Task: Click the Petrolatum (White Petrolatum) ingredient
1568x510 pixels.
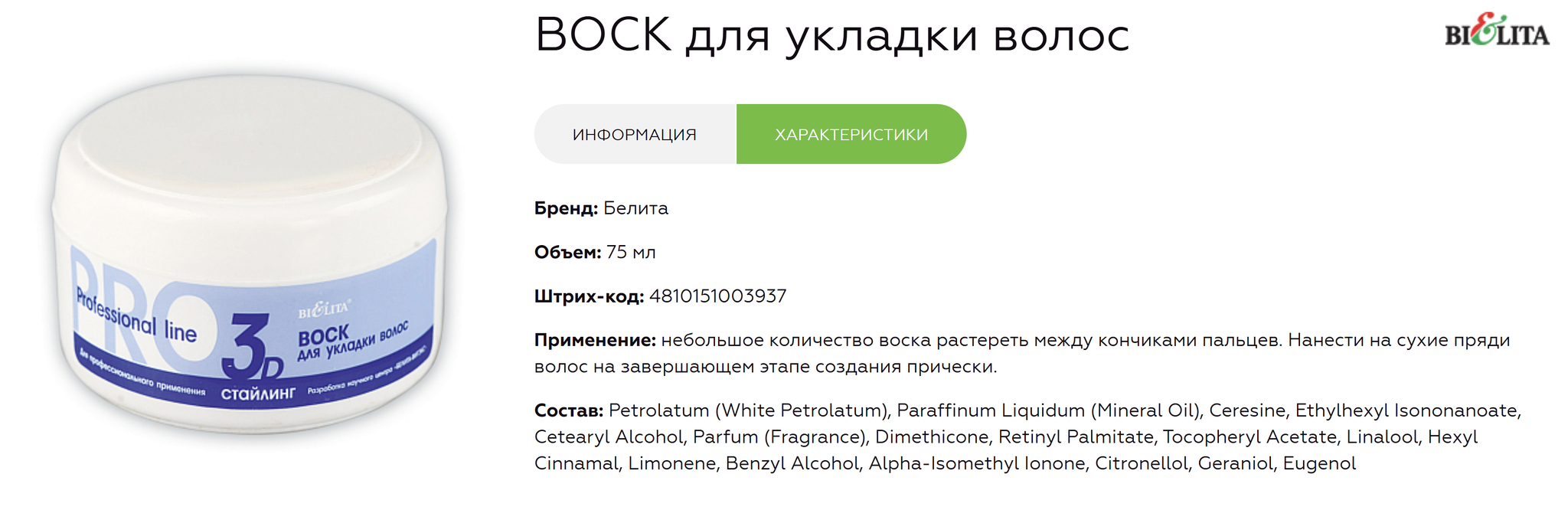Action: 750,410
